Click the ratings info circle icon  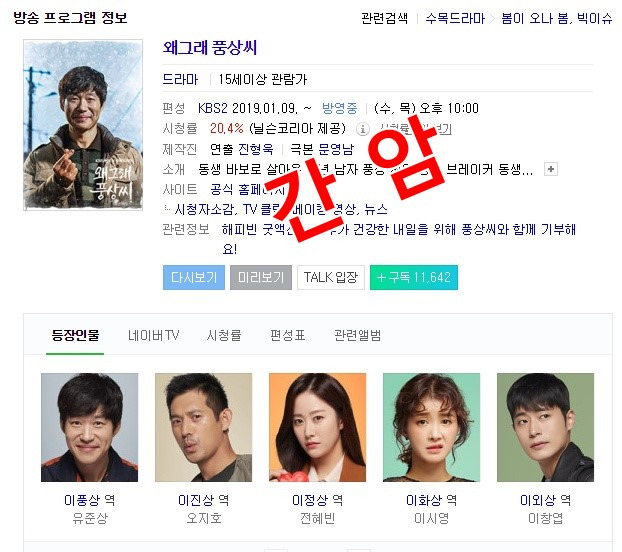pyautogui.click(x=362, y=129)
